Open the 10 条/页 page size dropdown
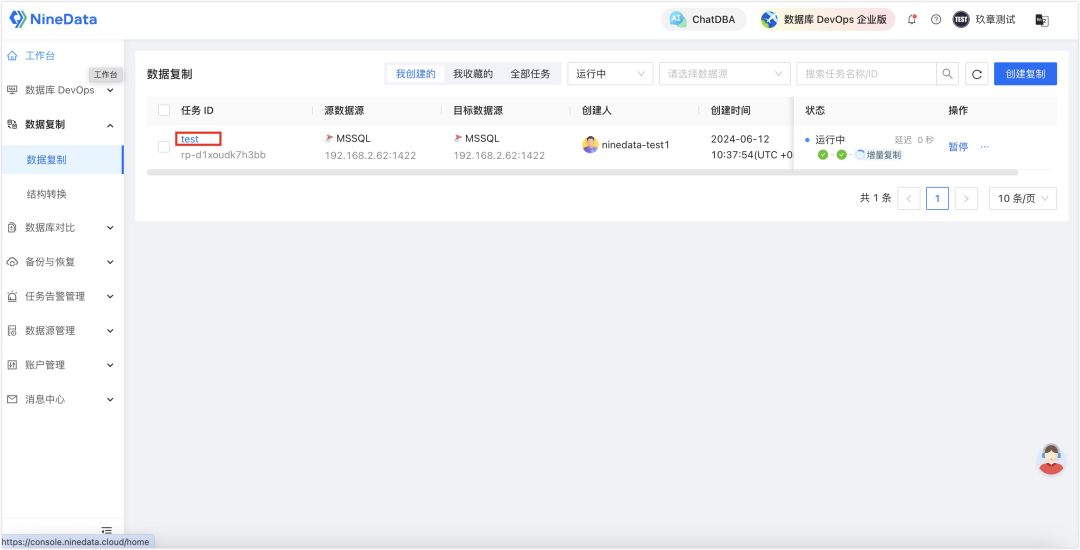 1023,198
